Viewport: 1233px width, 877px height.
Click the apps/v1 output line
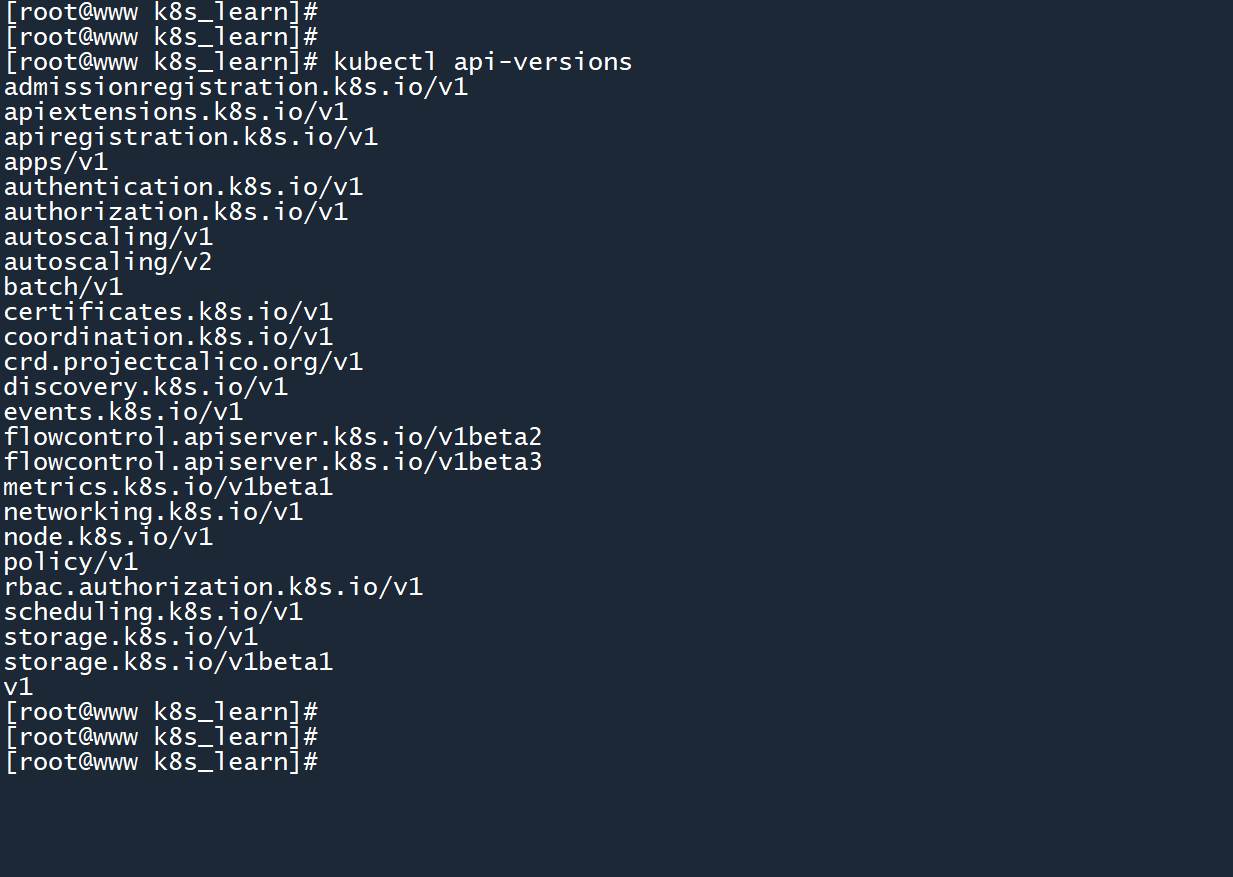click(56, 162)
